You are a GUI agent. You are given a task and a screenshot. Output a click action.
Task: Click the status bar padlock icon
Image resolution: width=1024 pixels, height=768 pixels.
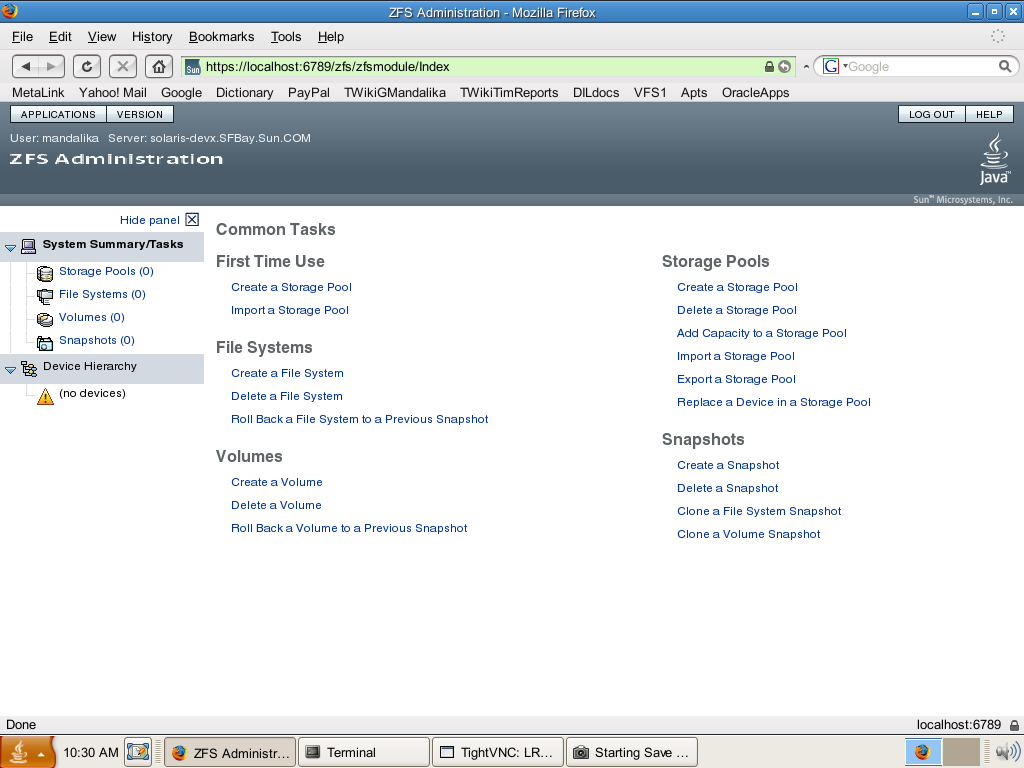(1014, 725)
